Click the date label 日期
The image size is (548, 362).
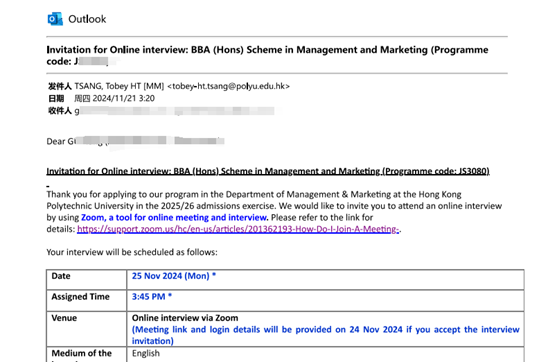coord(56,98)
